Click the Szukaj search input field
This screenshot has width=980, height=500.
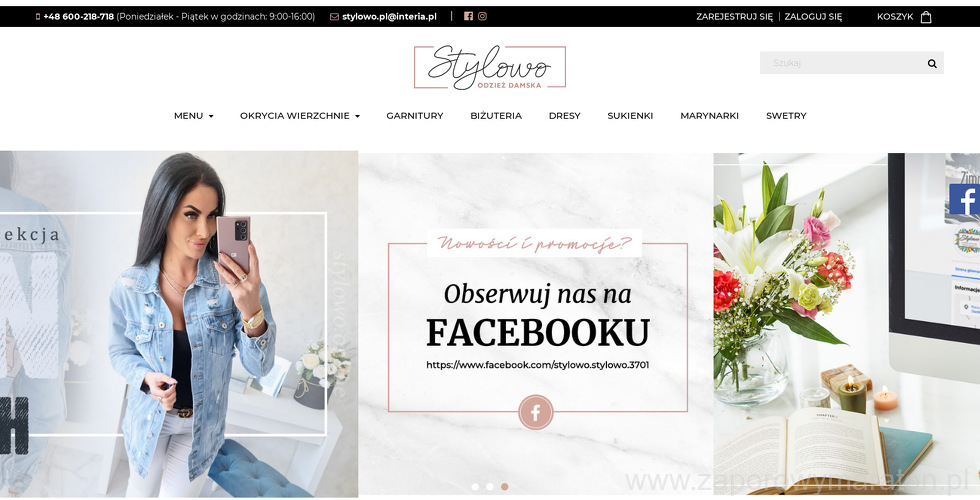(842, 63)
